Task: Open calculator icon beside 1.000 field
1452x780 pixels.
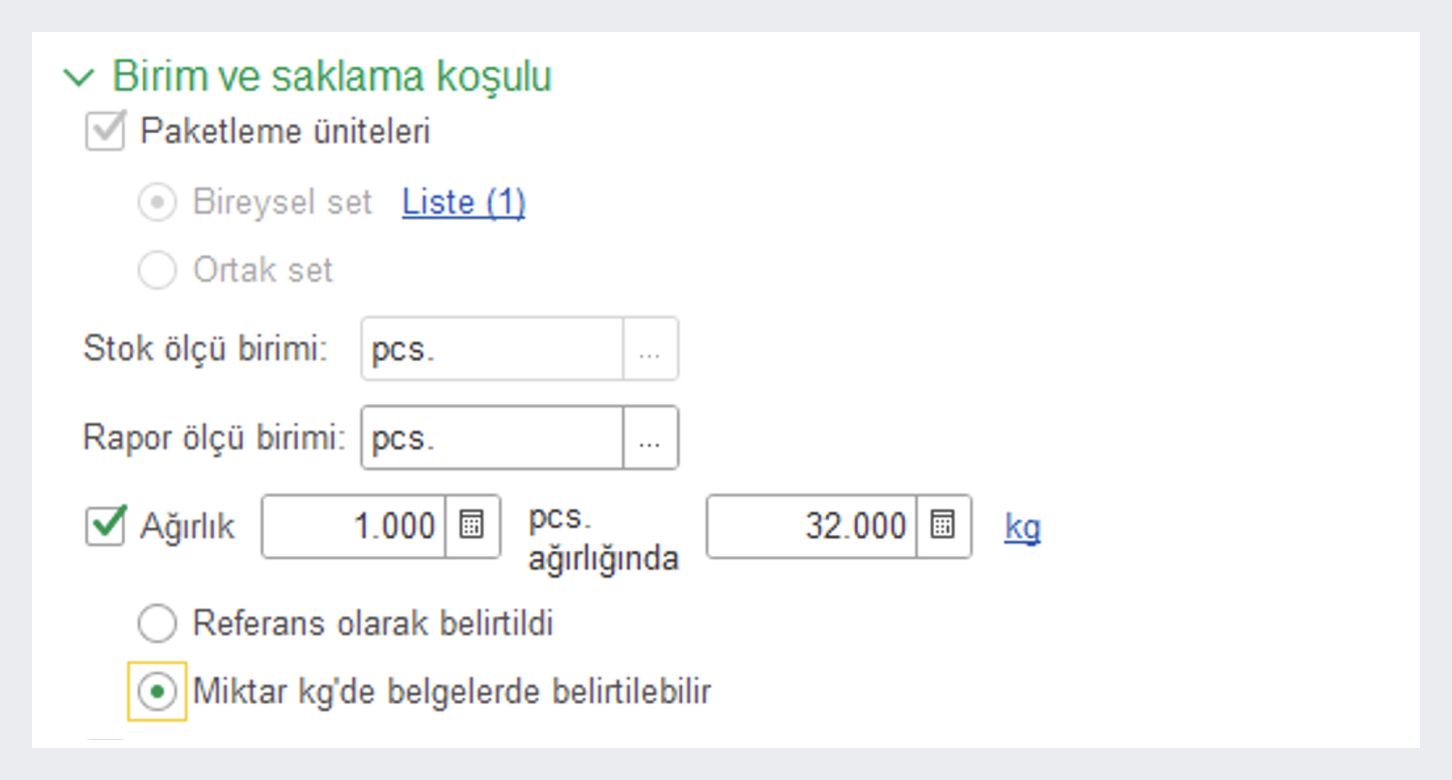Action: pos(472,526)
